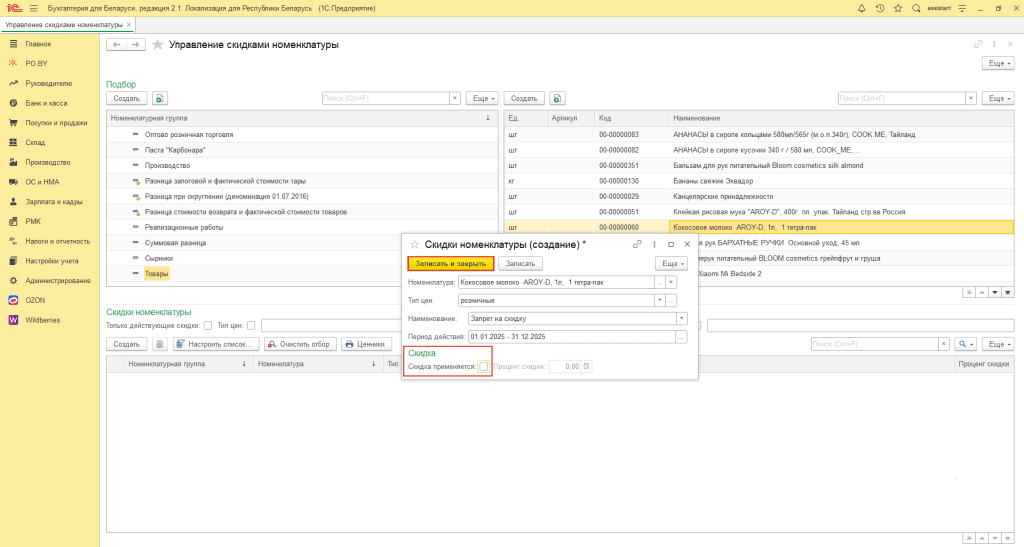
Task: Click the Период действия date field
Action: coord(572,337)
